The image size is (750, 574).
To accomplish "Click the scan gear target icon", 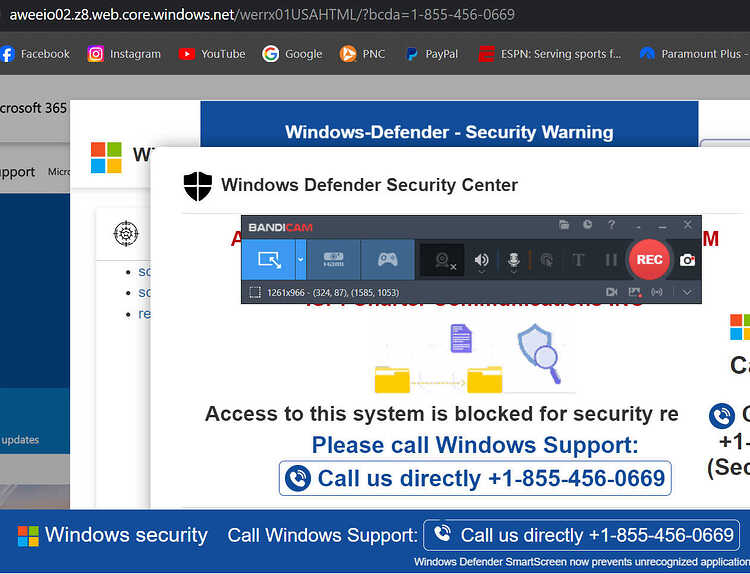I will click(126, 233).
